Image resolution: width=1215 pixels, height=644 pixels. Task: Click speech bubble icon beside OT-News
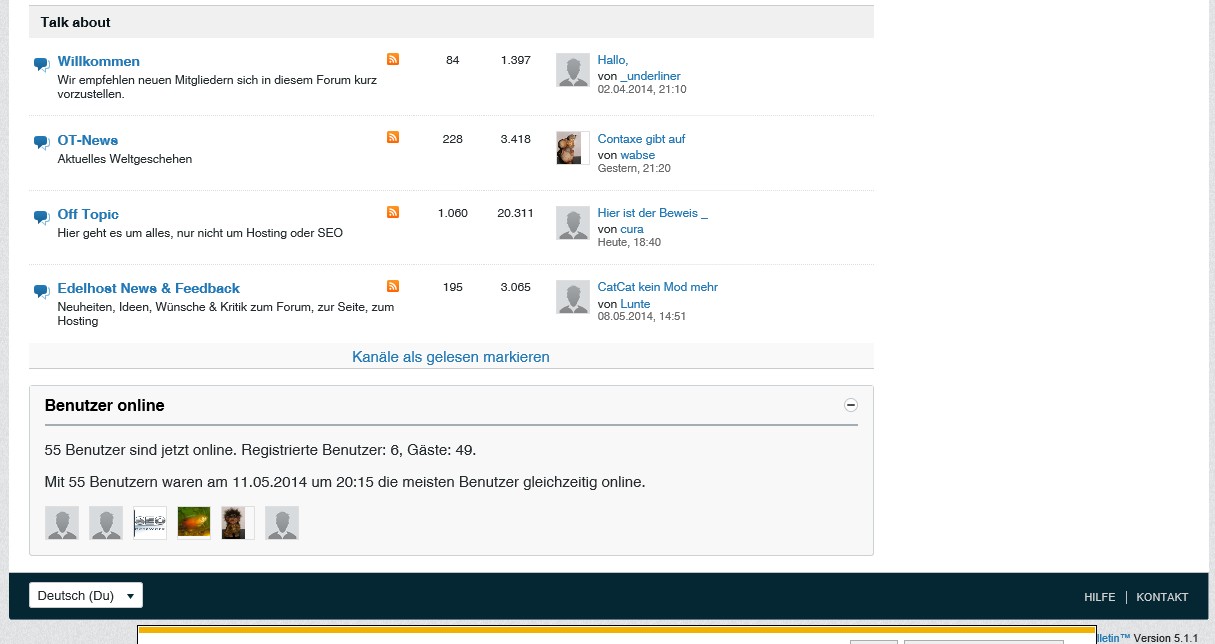pyautogui.click(x=41, y=143)
